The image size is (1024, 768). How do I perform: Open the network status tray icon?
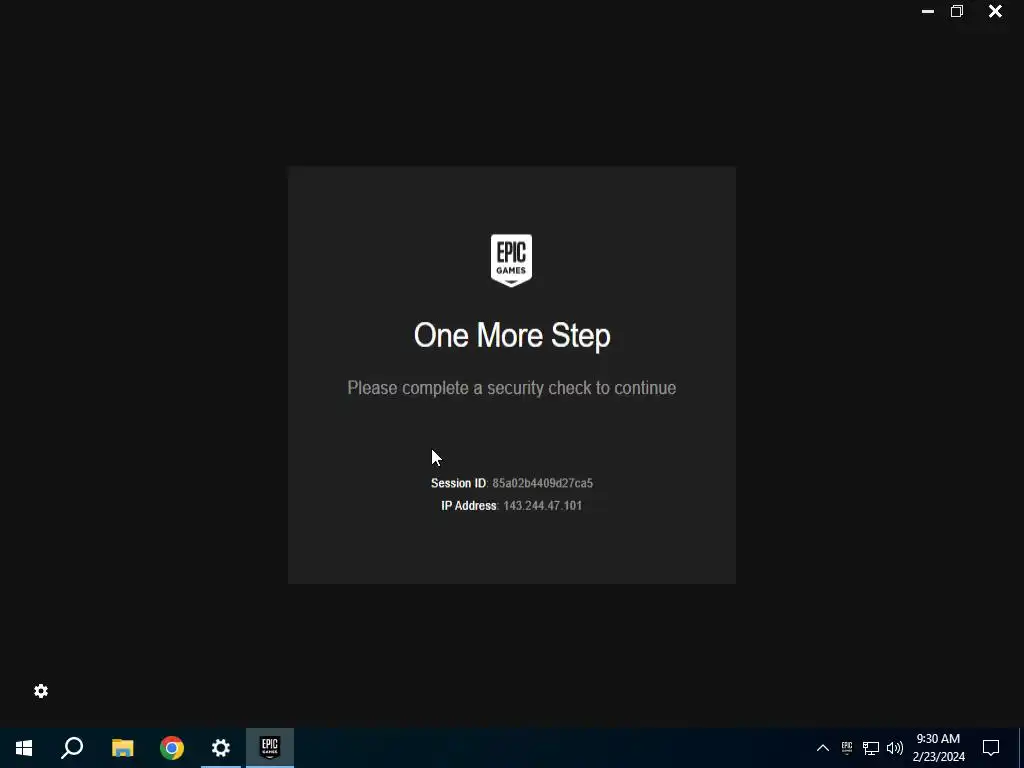pos(871,748)
